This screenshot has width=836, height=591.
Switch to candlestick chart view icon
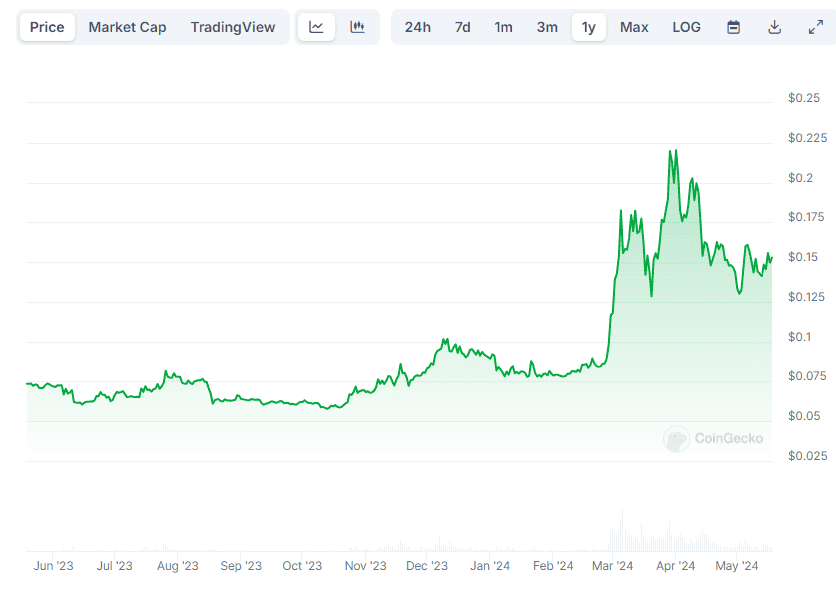(x=357, y=27)
